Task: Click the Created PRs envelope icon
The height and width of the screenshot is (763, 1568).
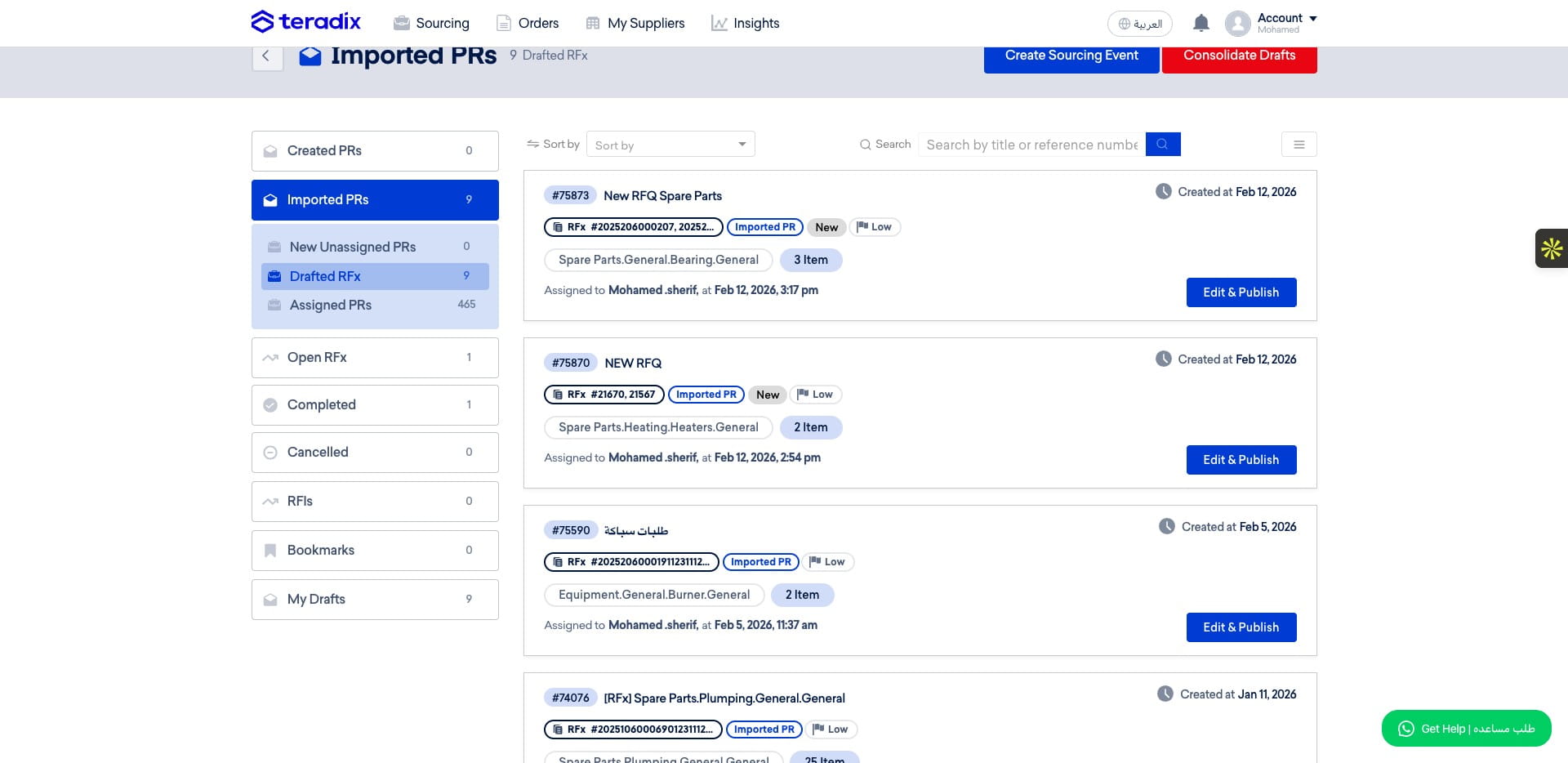Action: click(270, 151)
